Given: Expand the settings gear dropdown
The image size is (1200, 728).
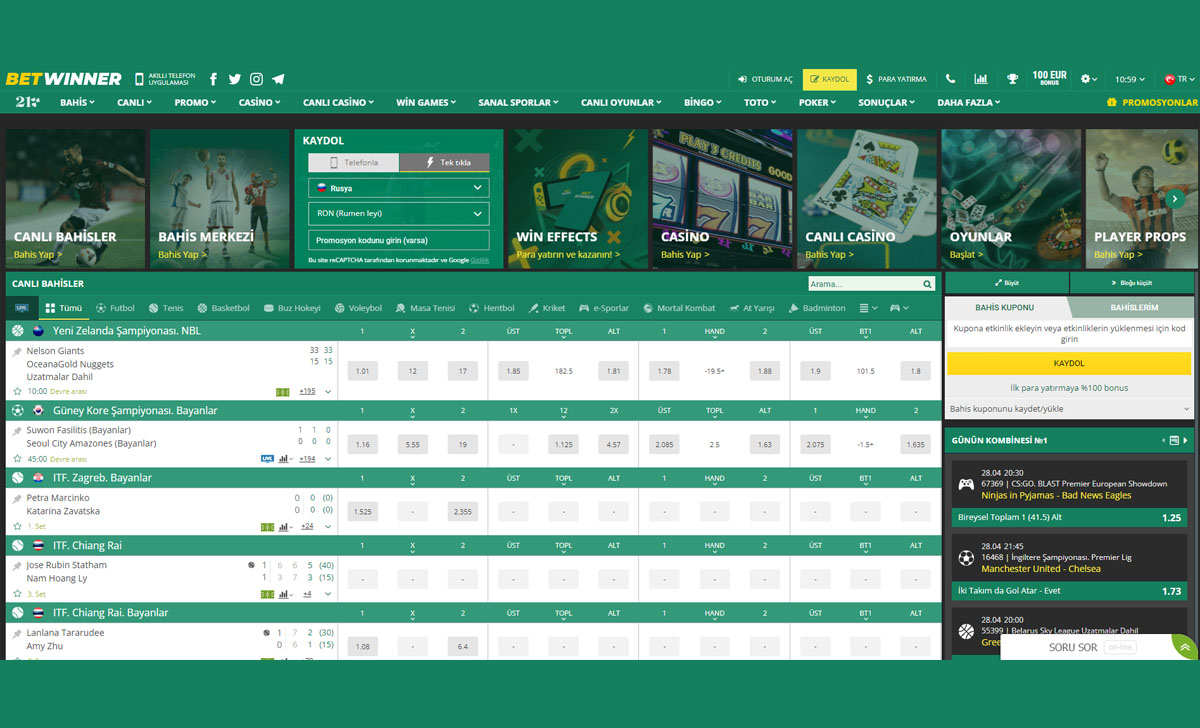Looking at the screenshot, I should tap(1088, 79).
